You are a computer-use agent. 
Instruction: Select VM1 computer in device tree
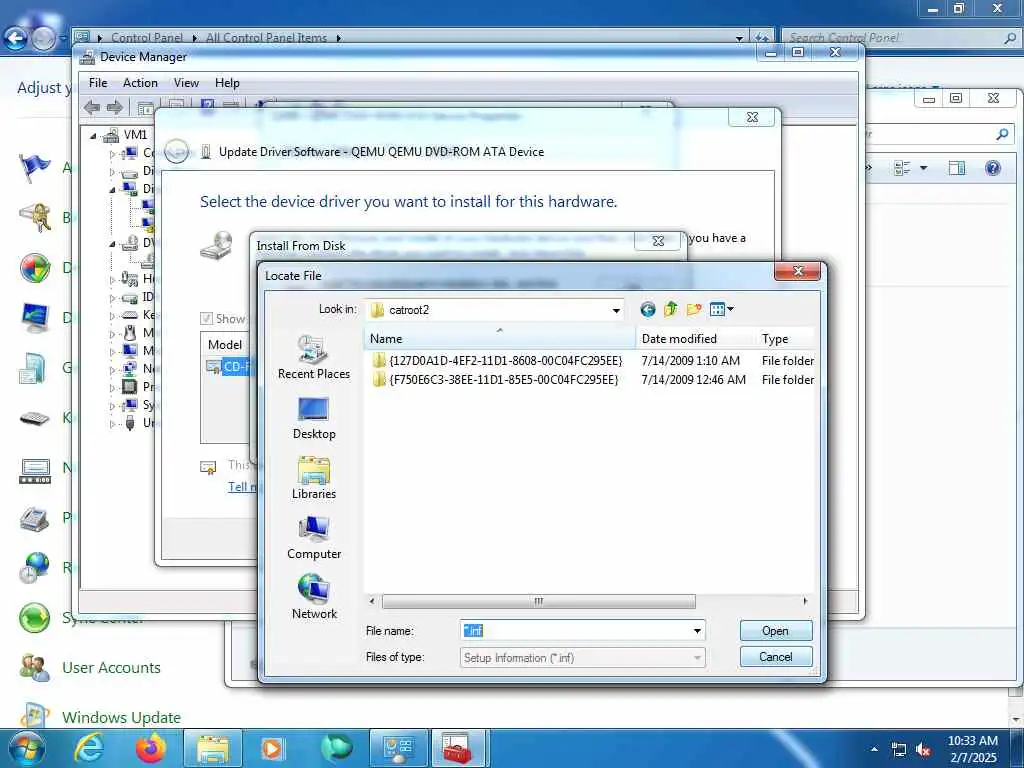[x=135, y=135]
